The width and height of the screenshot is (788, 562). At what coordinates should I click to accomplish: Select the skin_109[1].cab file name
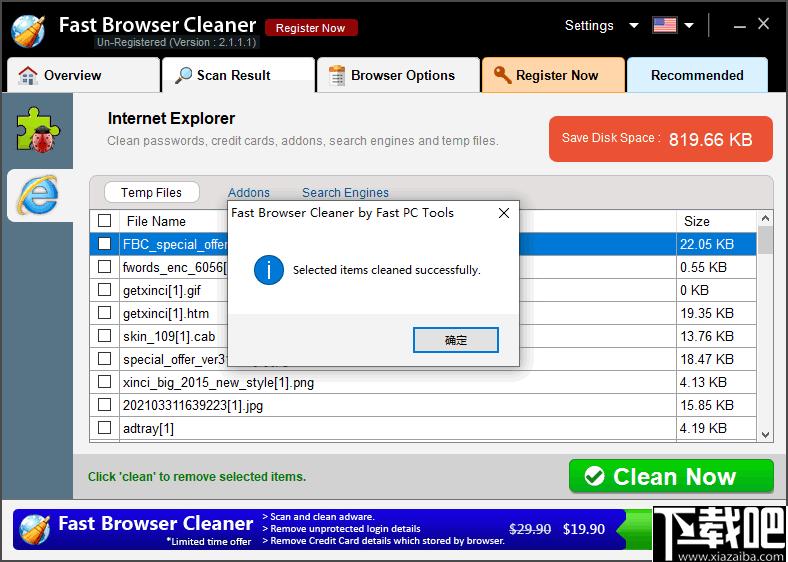(169, 336)
